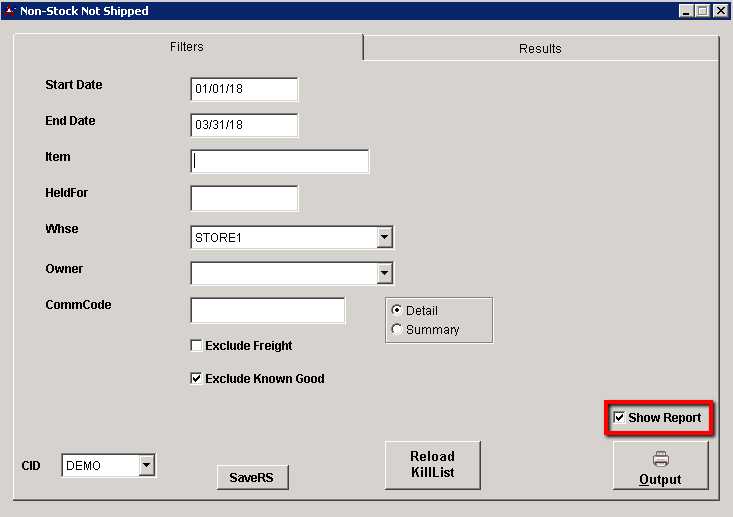Switch to the Results tab
Screen dimensions: 733x517
(x=540, y=49)
